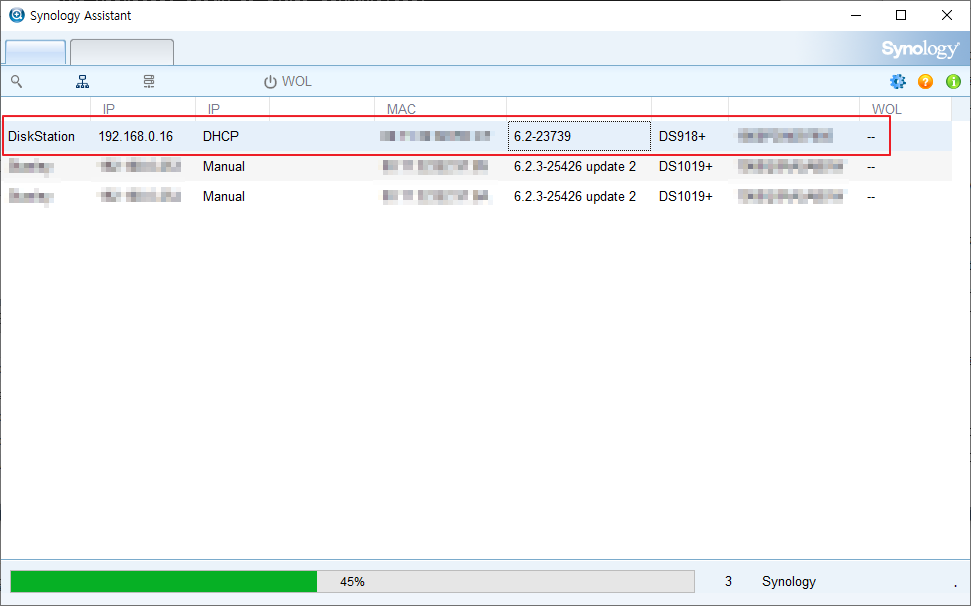Close the Synology Assistant window
Viewport: 971px width, 606px height.
pos(947,15)
